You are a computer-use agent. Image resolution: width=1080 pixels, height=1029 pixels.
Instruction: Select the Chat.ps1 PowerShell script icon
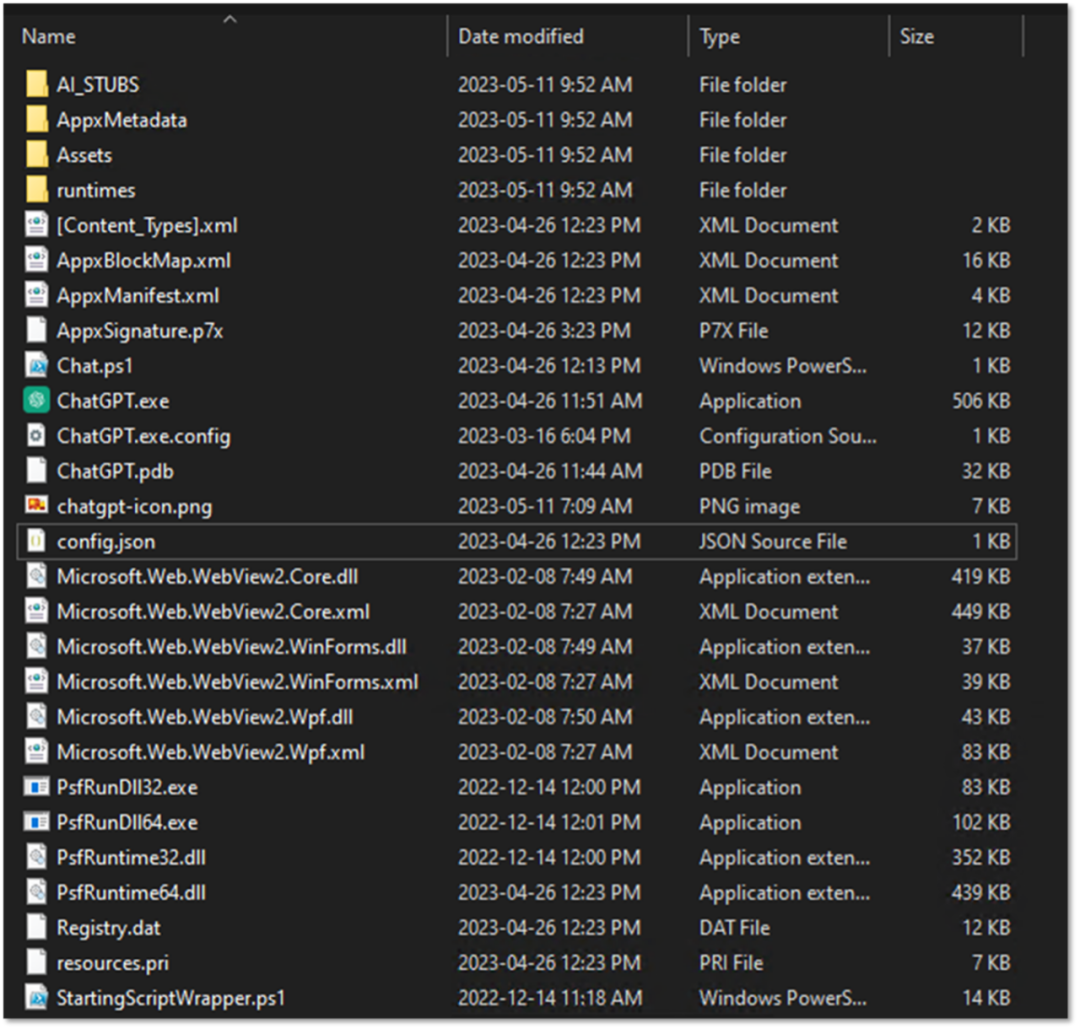[x=37, y=365]
